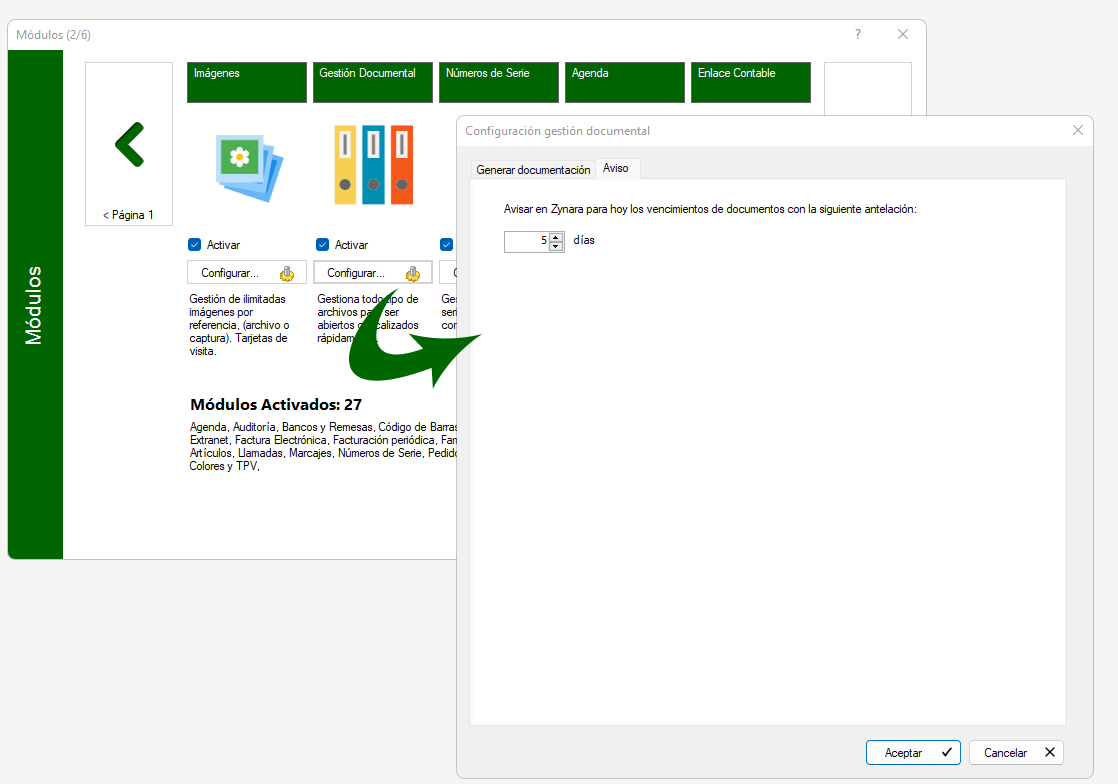Switch to the Aviso tab
Viewport: 1118px width, 784px height.
pyautogui.click(x=616, y=168)
